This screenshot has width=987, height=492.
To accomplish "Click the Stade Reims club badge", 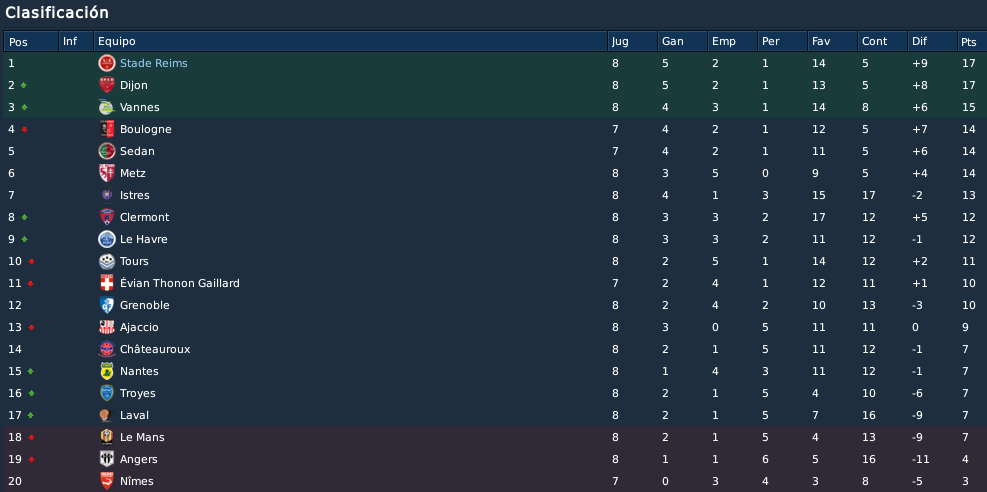I will click(106, 63).
